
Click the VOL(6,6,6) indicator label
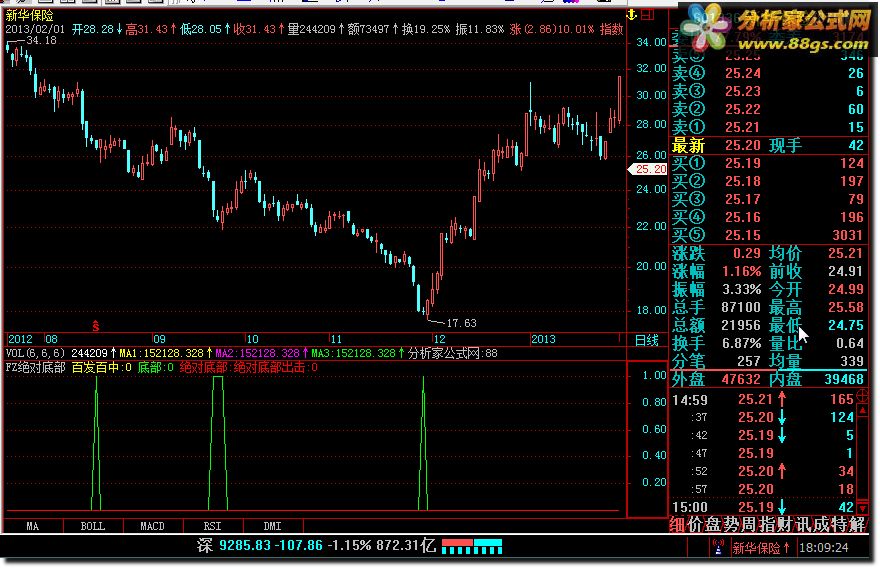(35, 353)
